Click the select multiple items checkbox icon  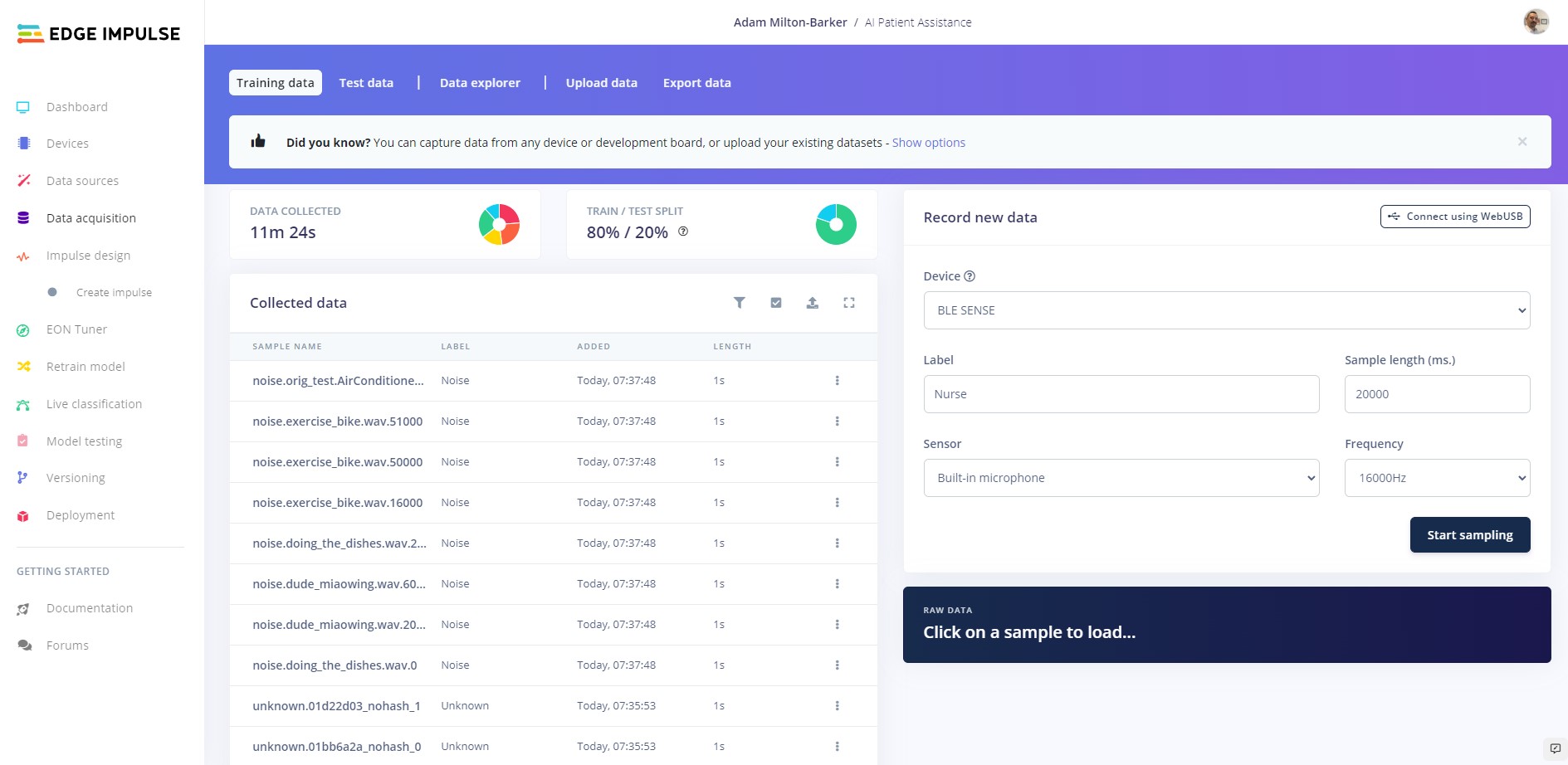click(776, 303)
